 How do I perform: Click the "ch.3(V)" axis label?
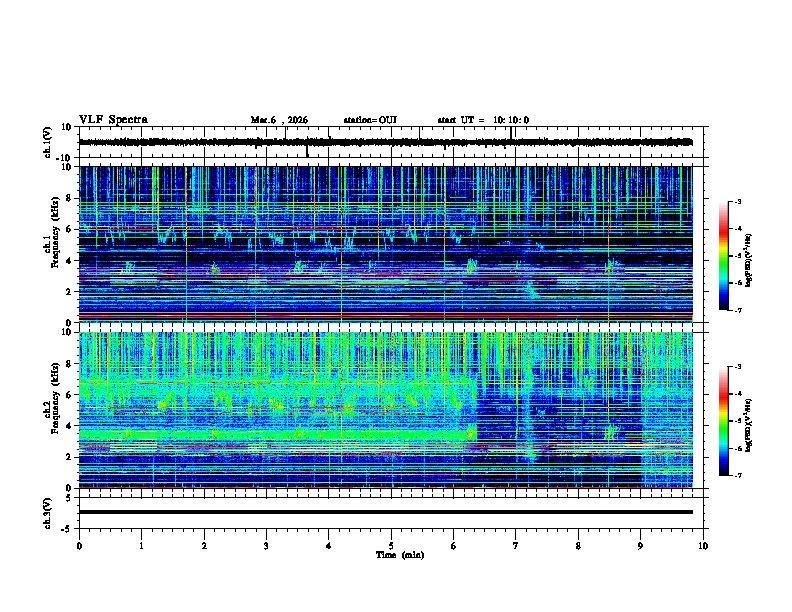click(x=48, y=513)
